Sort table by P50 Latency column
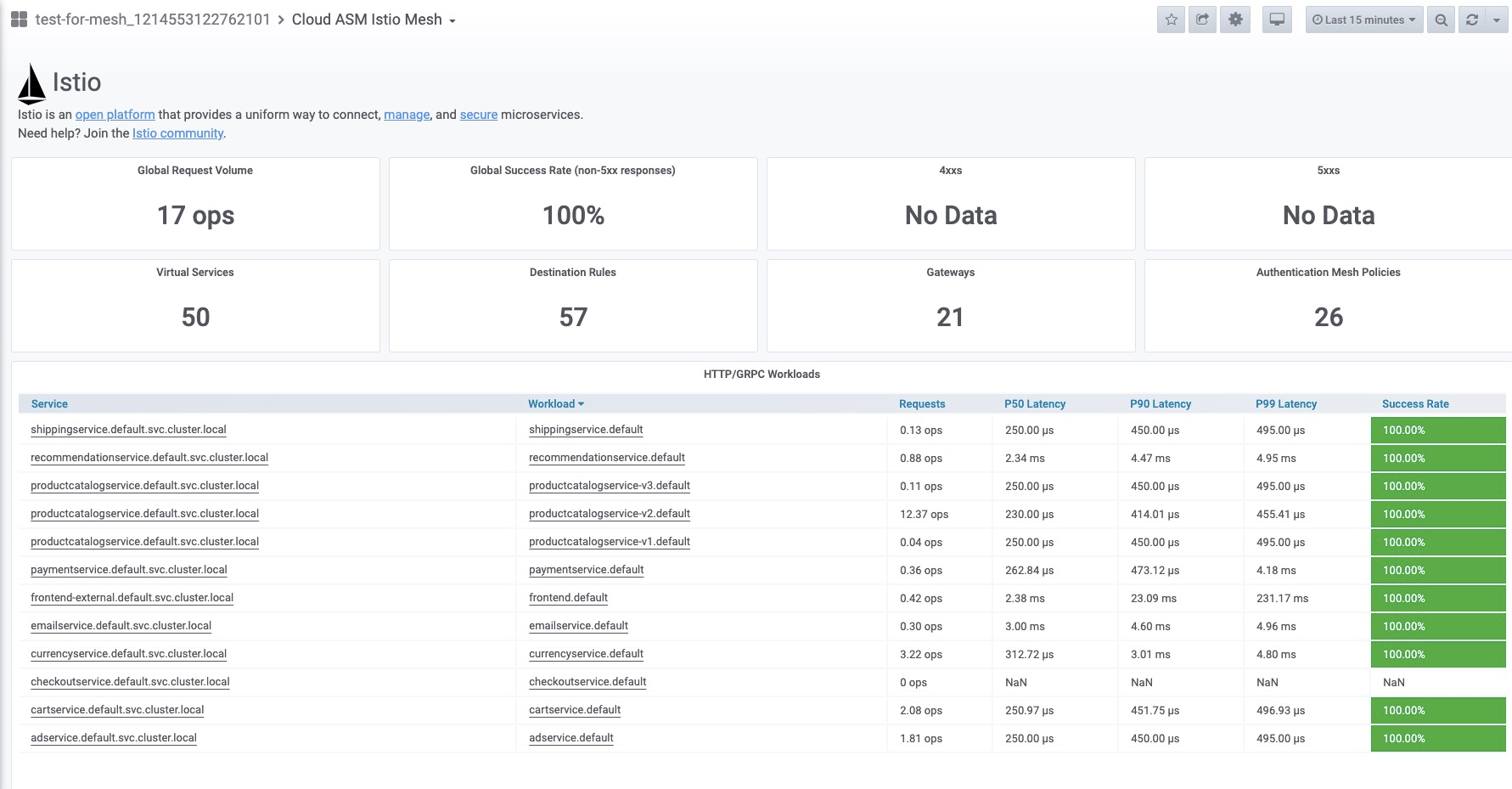This screenshot has width=1512, height=789. (1035, 404)
